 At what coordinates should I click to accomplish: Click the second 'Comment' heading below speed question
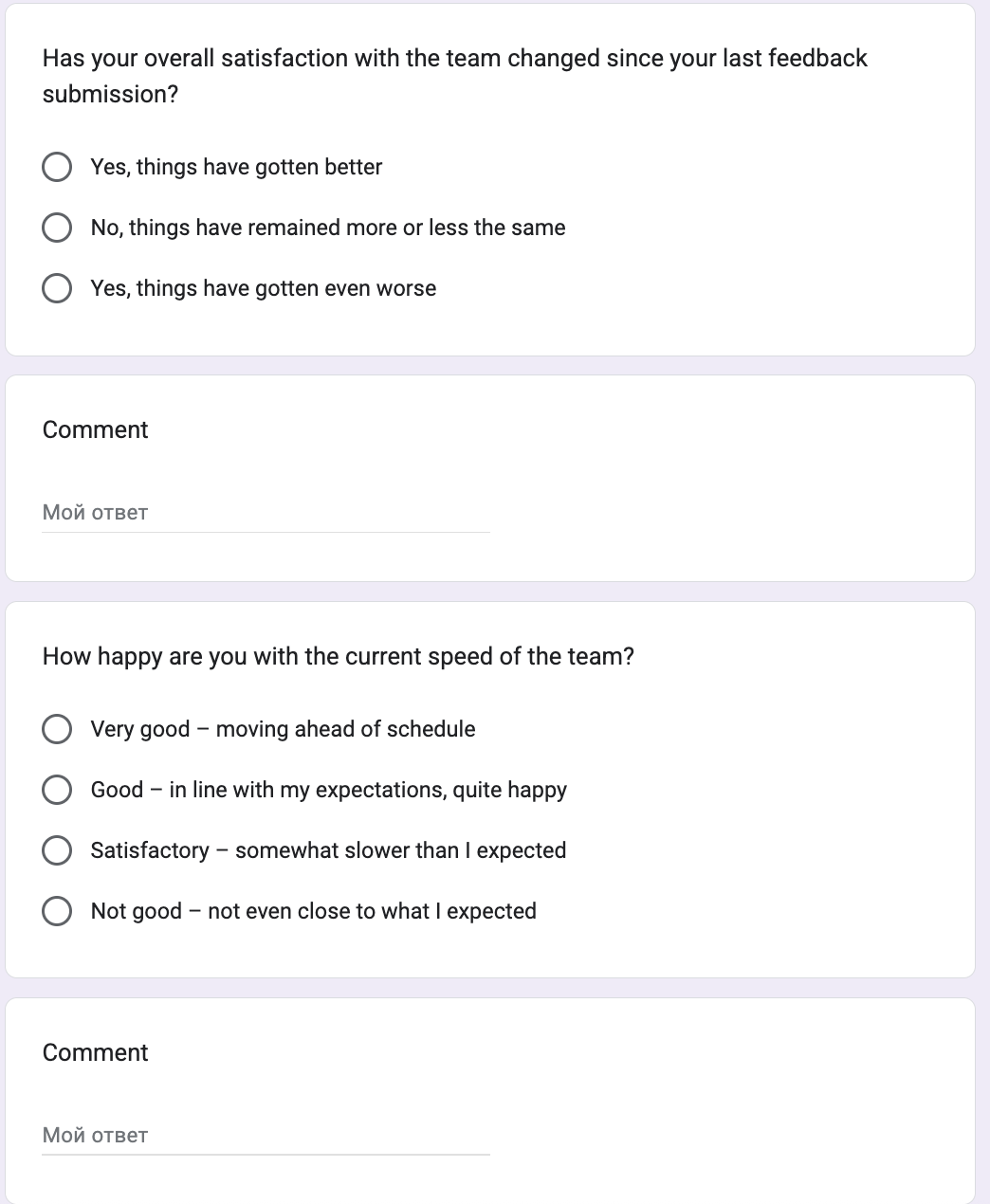point(96,1053)
